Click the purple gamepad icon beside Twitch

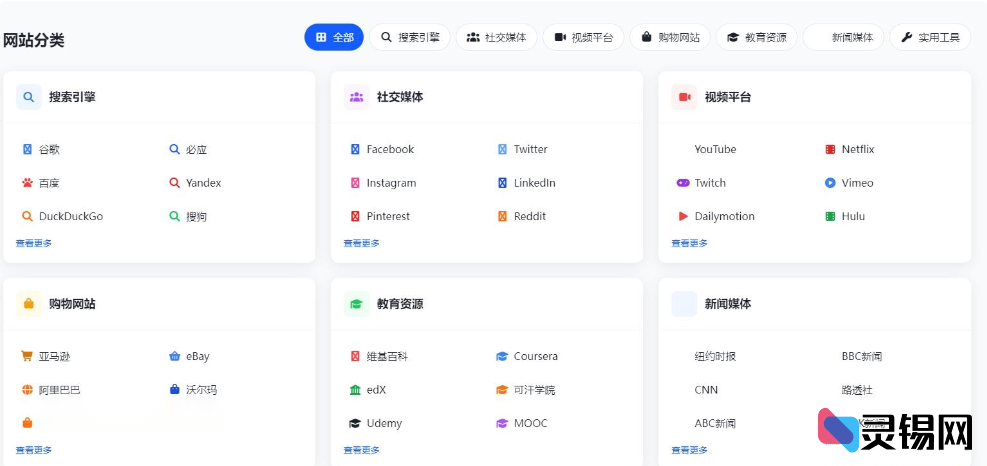(683, 183)
